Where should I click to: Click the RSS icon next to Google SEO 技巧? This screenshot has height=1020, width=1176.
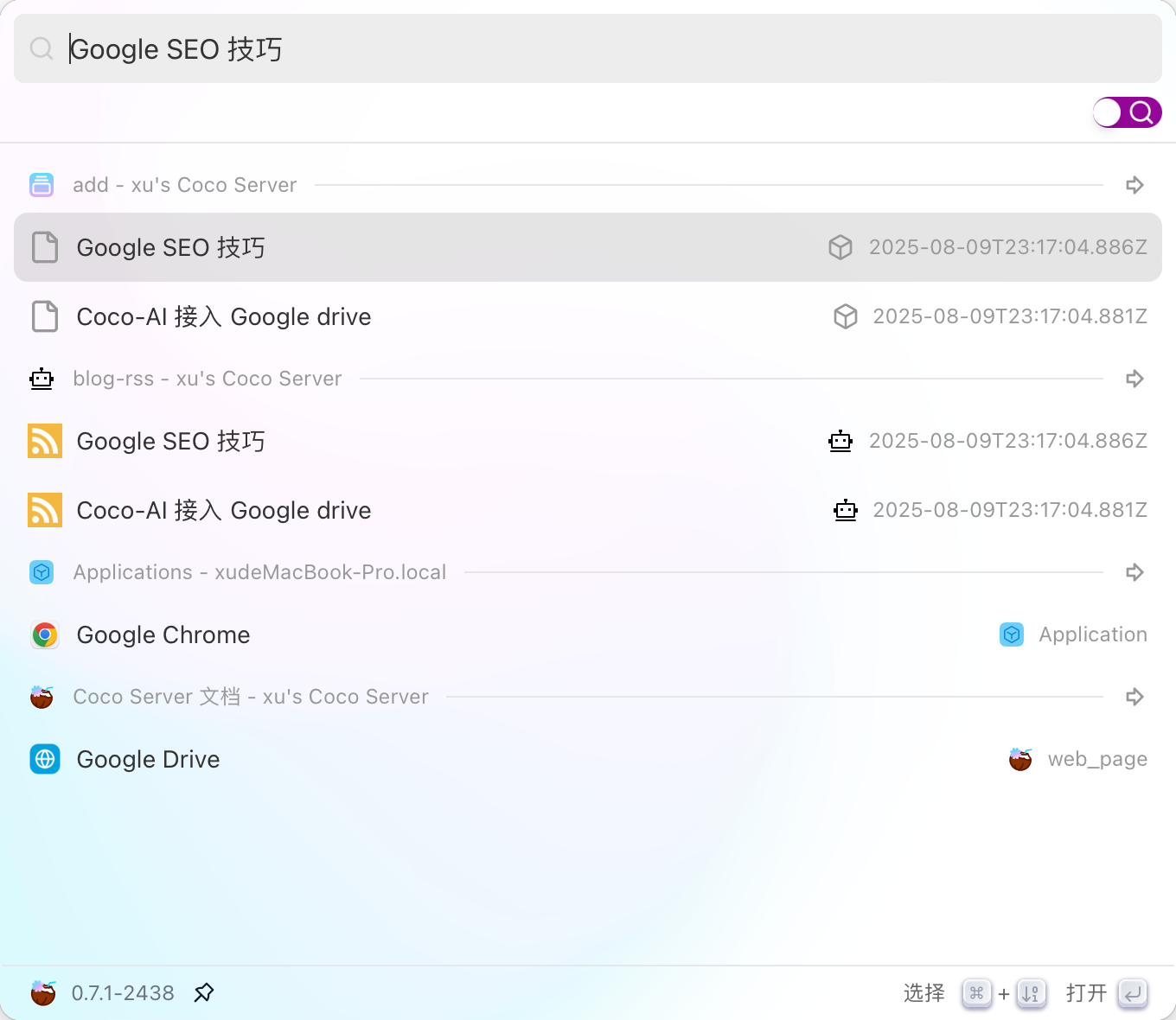point(45,441)
